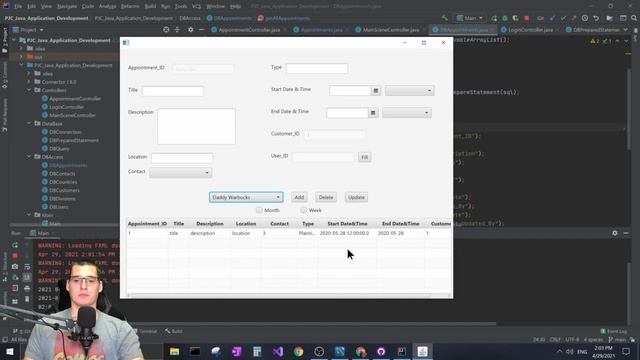Screen dimensions: 640x360
Task: Click the editor's vertical scrollbar
Action: pos(629,109)
